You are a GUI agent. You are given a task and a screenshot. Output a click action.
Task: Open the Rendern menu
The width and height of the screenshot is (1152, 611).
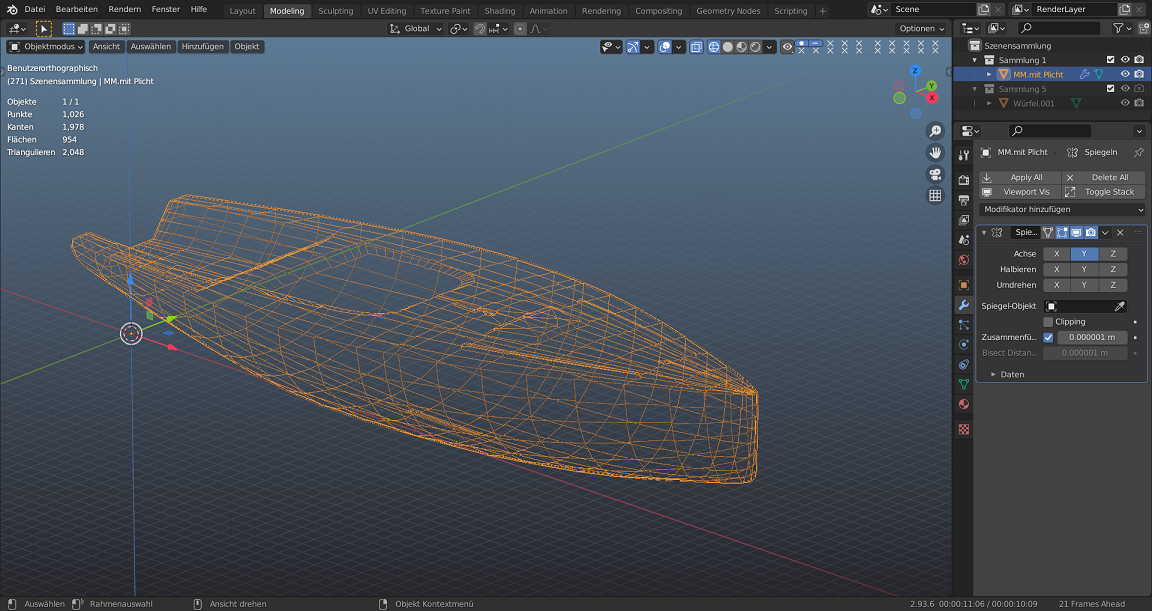point(124,10)
